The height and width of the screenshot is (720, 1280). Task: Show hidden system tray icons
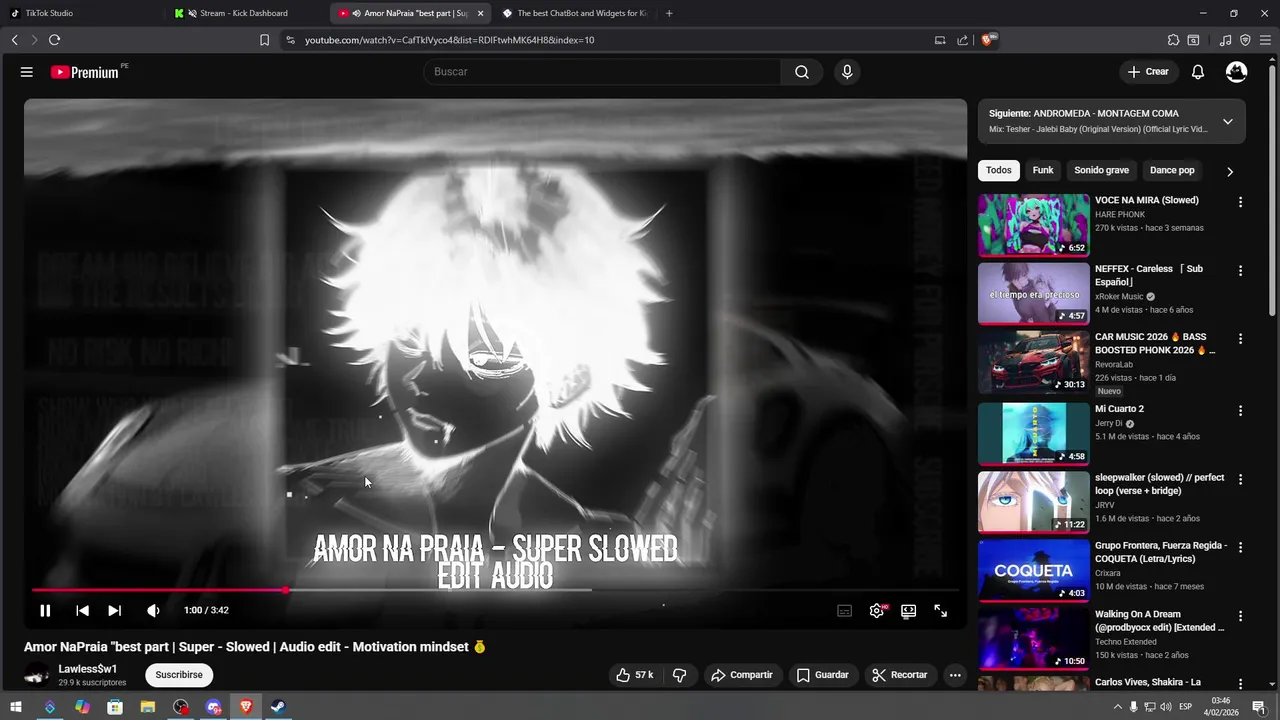pyautogui.click(x=1118, y=707)
